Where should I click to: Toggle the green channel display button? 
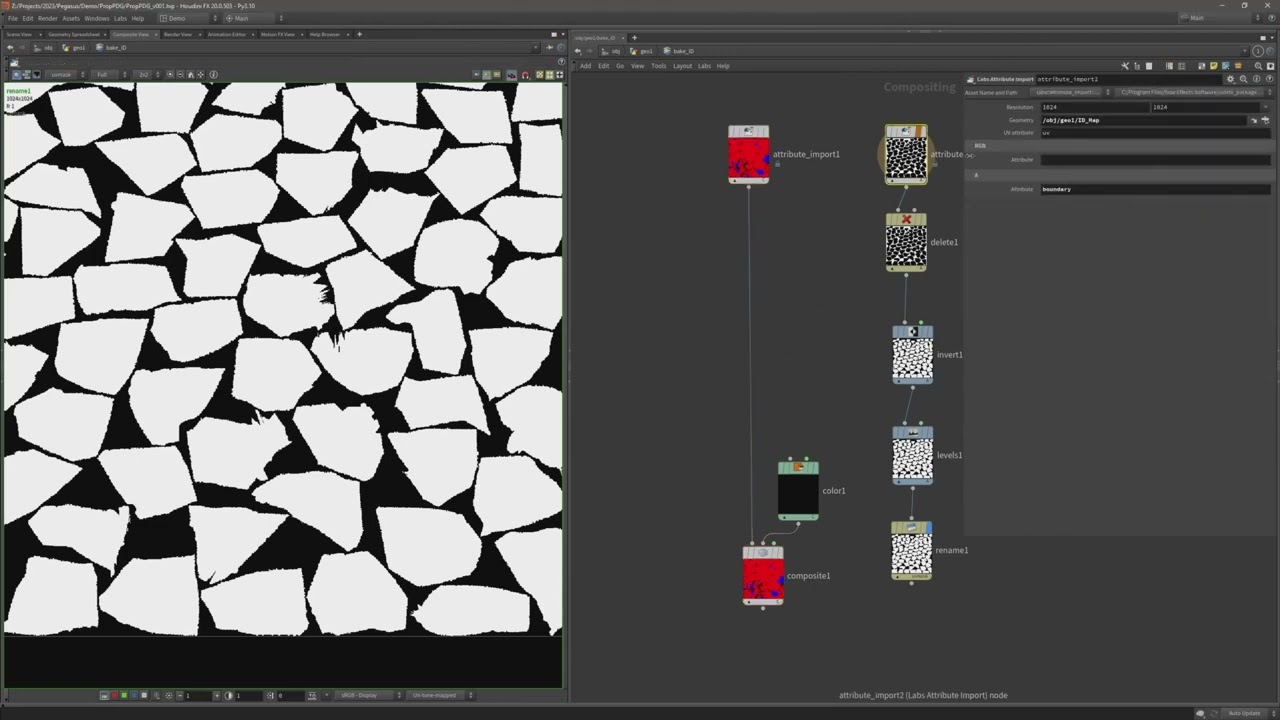[x=123, y=695]
